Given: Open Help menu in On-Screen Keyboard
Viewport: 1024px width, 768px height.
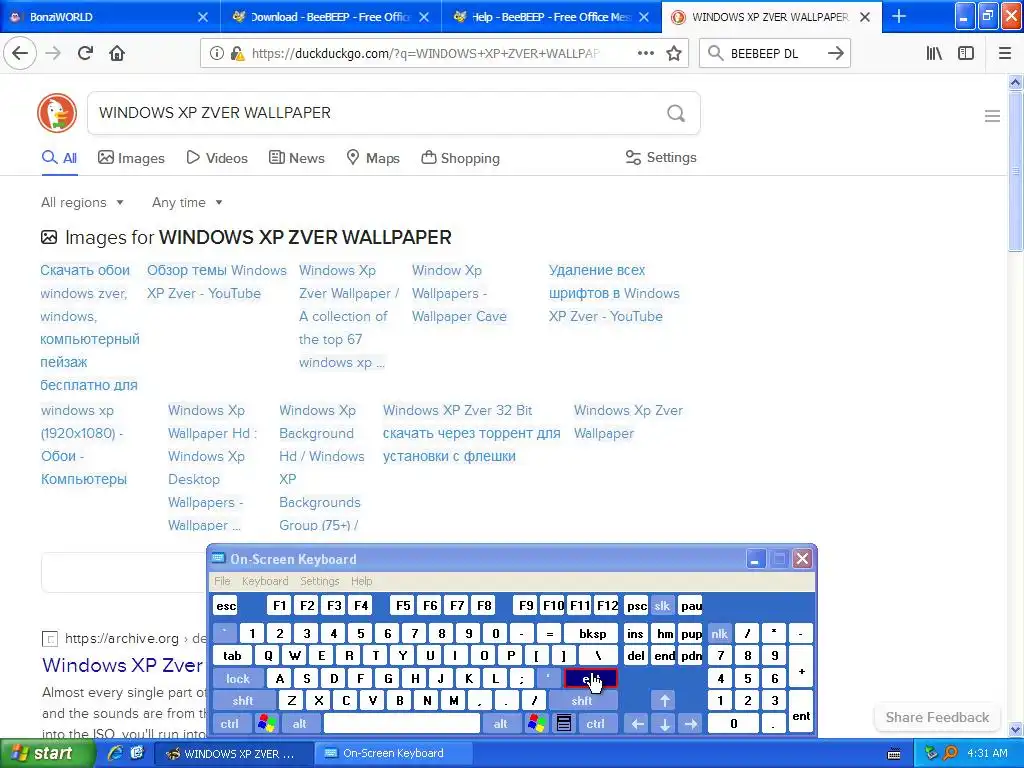Looking at the screenshot, I should tap(361, 581).
